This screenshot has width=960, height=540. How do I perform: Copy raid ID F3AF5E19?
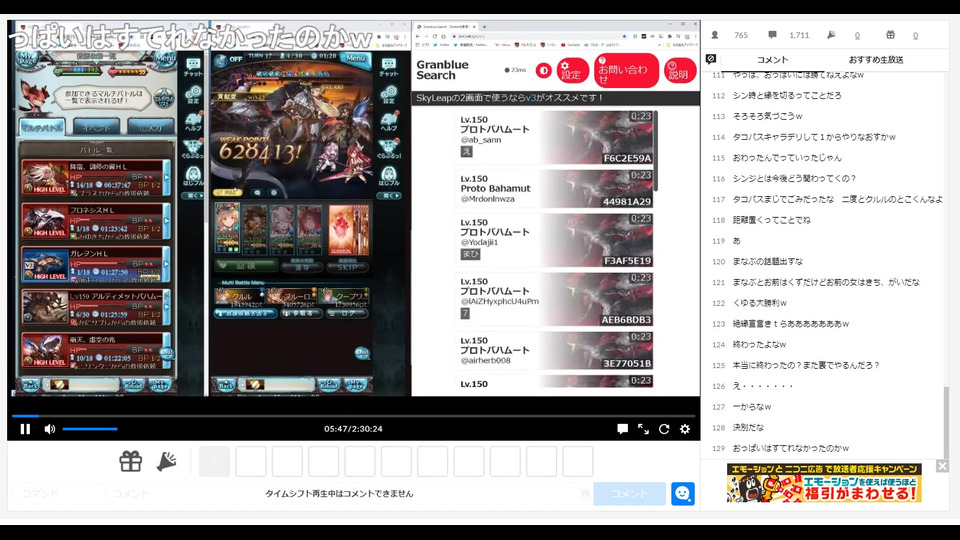click(x=627, y=261)
